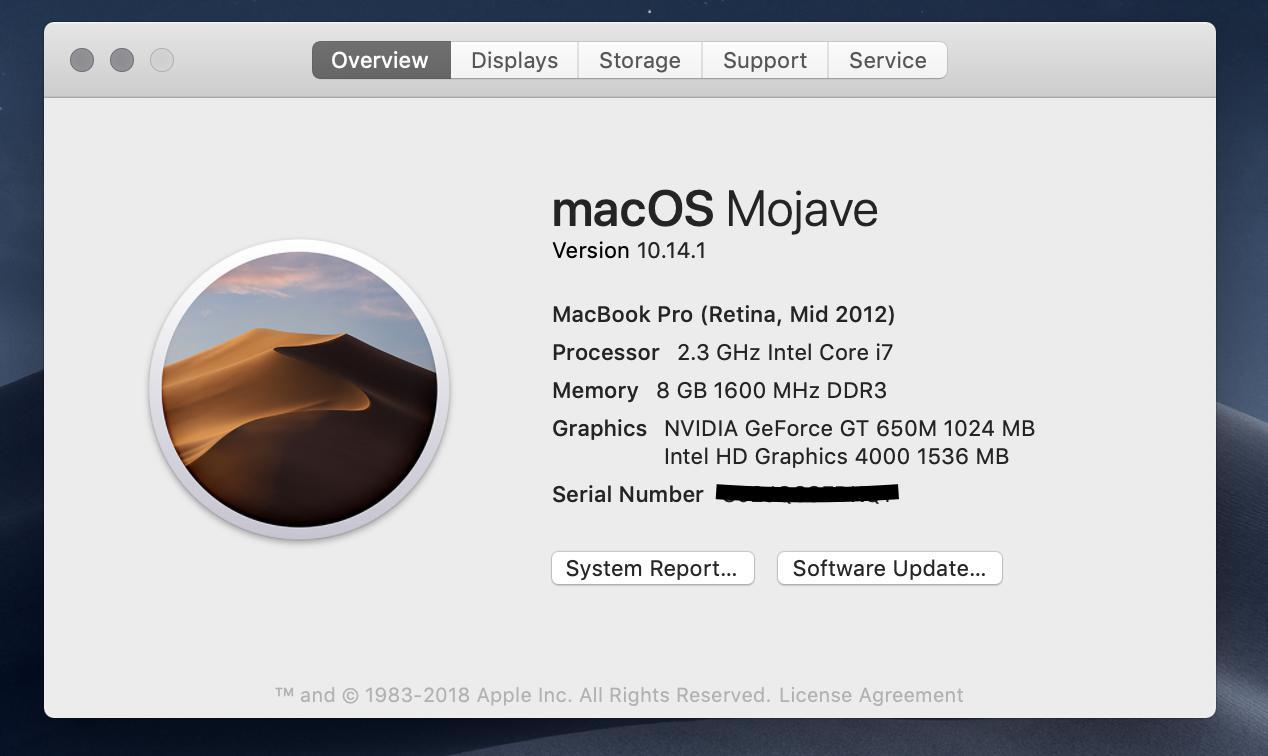This screenshot has width=1268, height=756.
Task: Click the 8 GB 1600 MHz DDR3 memory value
Action: [x=771, y=391]
